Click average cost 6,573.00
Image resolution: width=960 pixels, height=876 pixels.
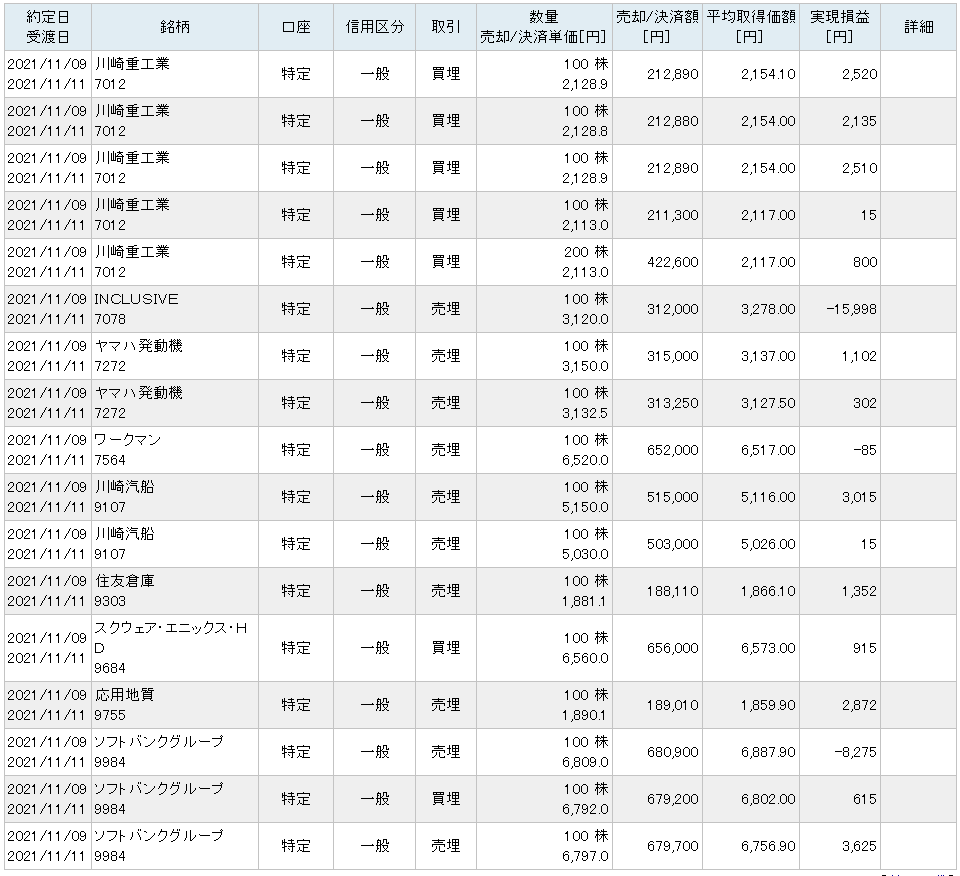(768, 648)
